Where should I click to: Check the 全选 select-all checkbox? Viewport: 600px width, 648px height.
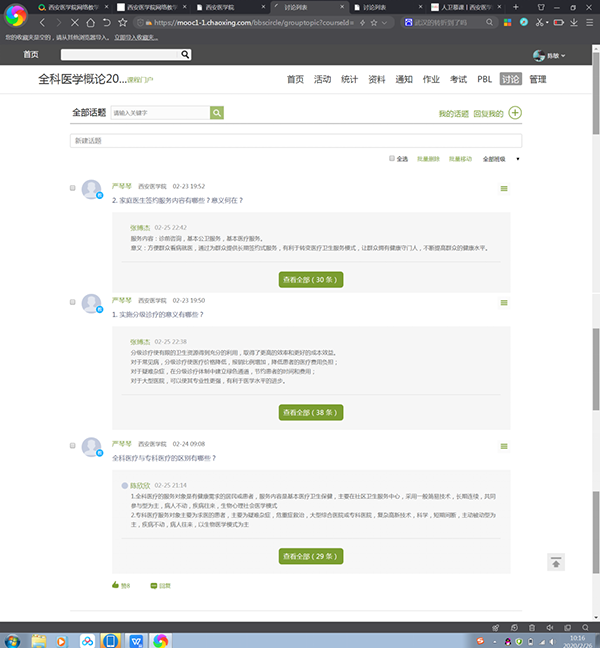coord(391,158)
